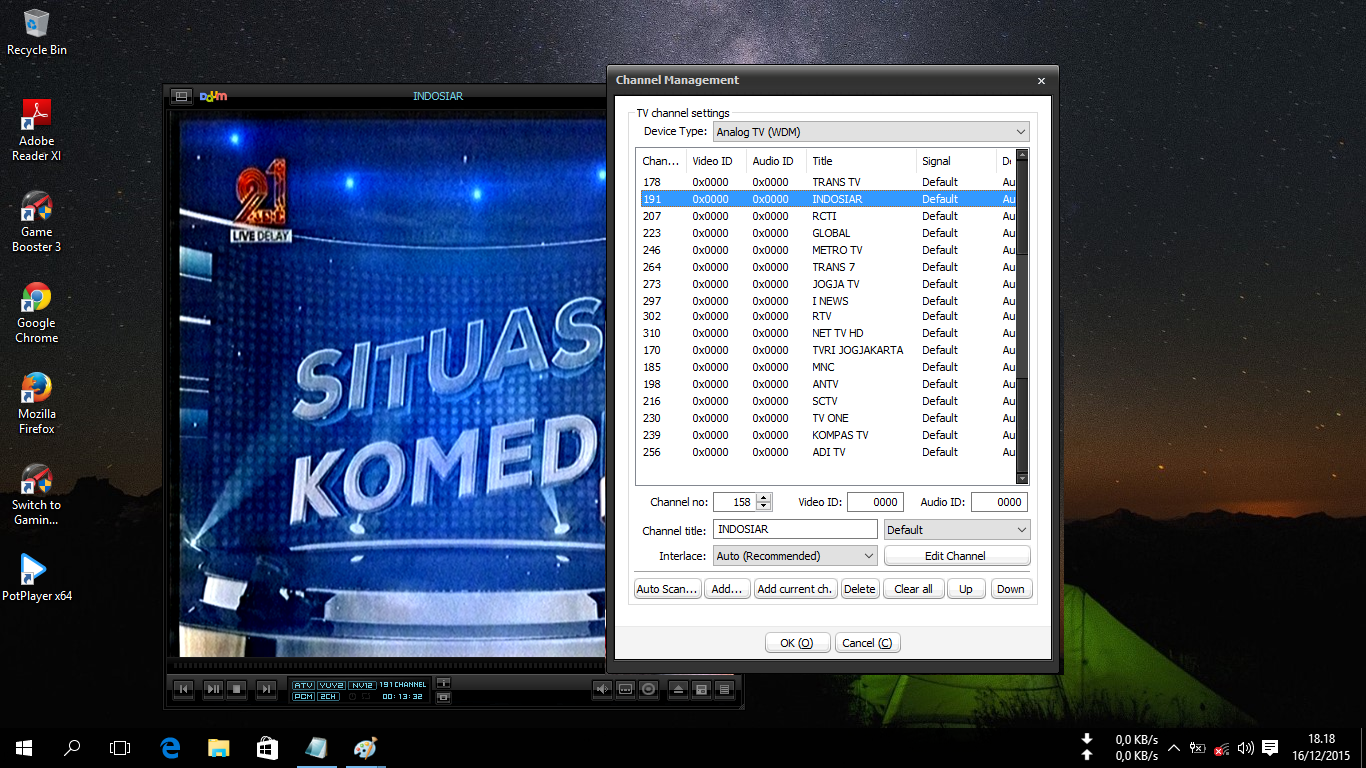Open Game Booster 3 desktop shortcut

point(37,221)
